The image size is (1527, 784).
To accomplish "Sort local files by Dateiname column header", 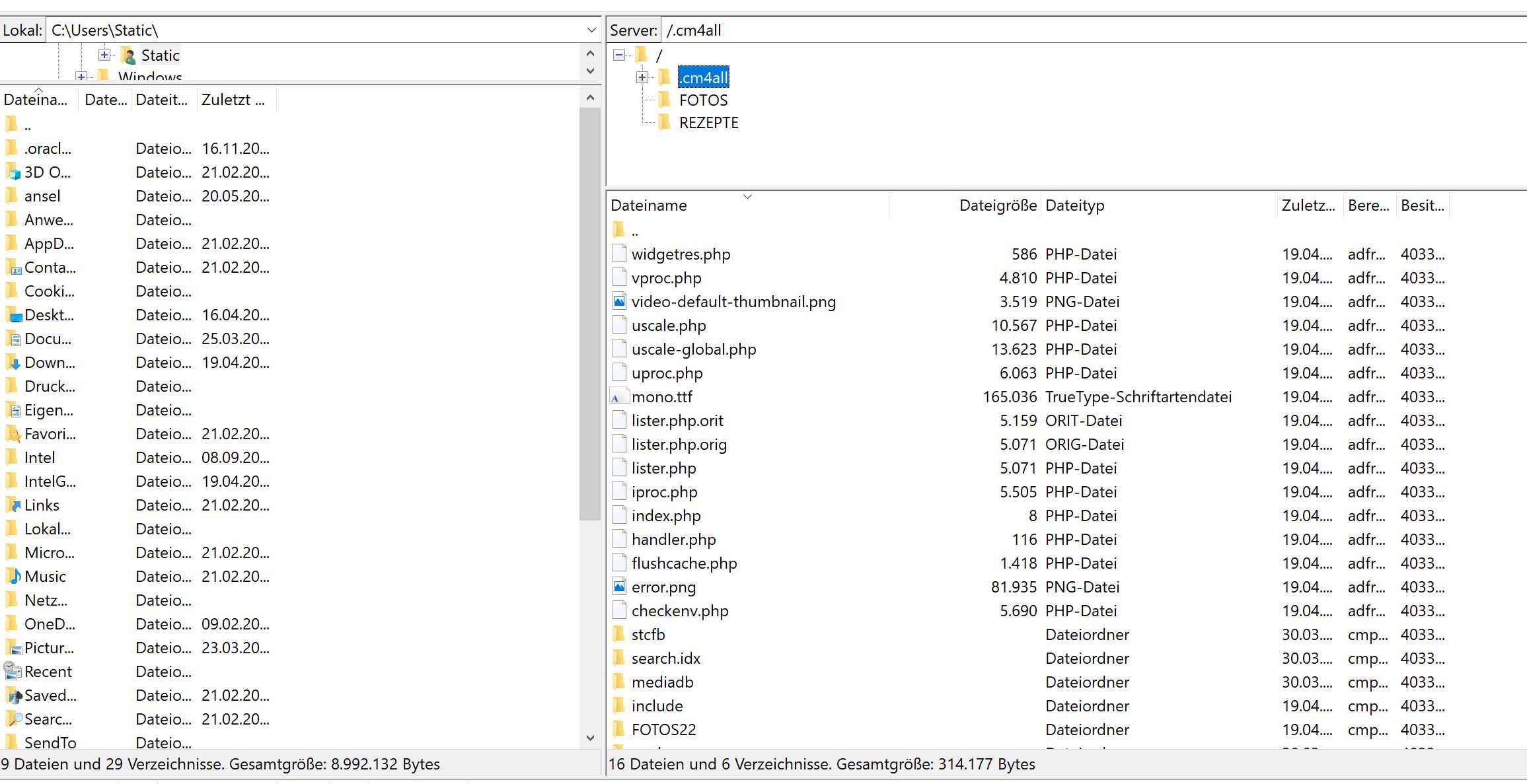I will [36, 100].
